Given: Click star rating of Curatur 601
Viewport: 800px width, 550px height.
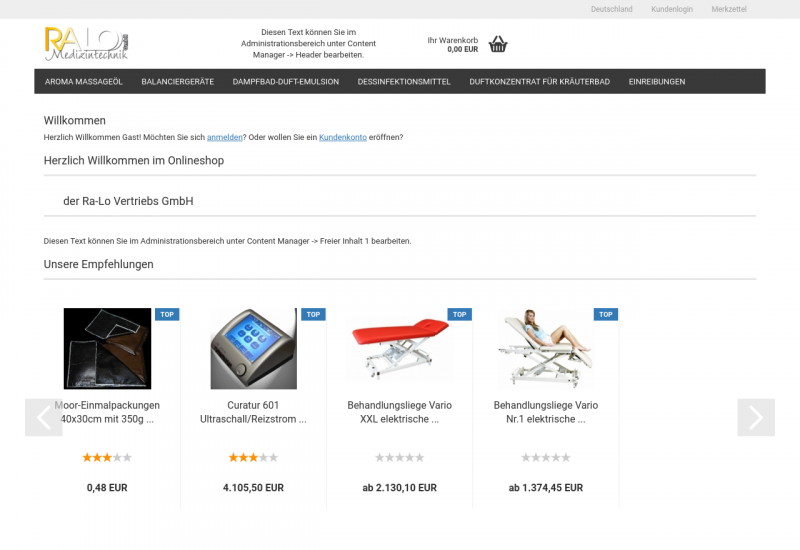Looking at the screenshot, I should pyautogui.click(x=253, y=458).
